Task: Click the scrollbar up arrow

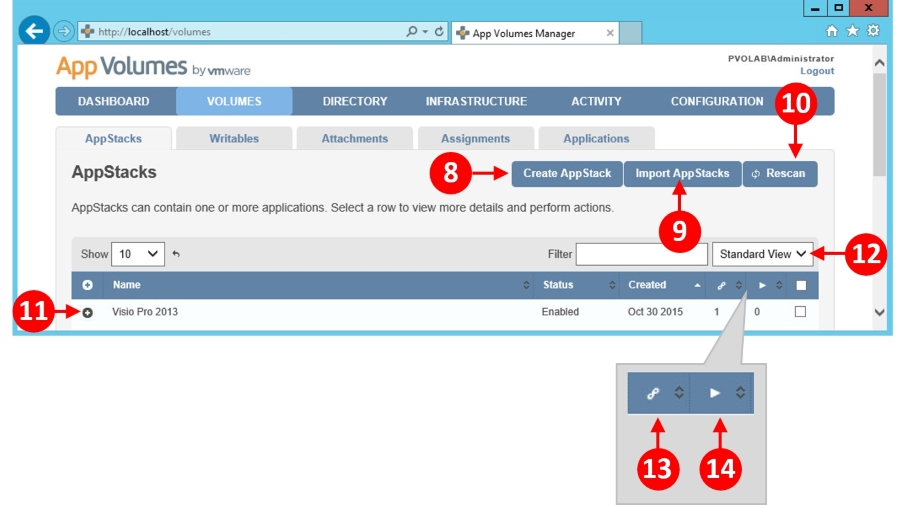Action: (879, 63)
